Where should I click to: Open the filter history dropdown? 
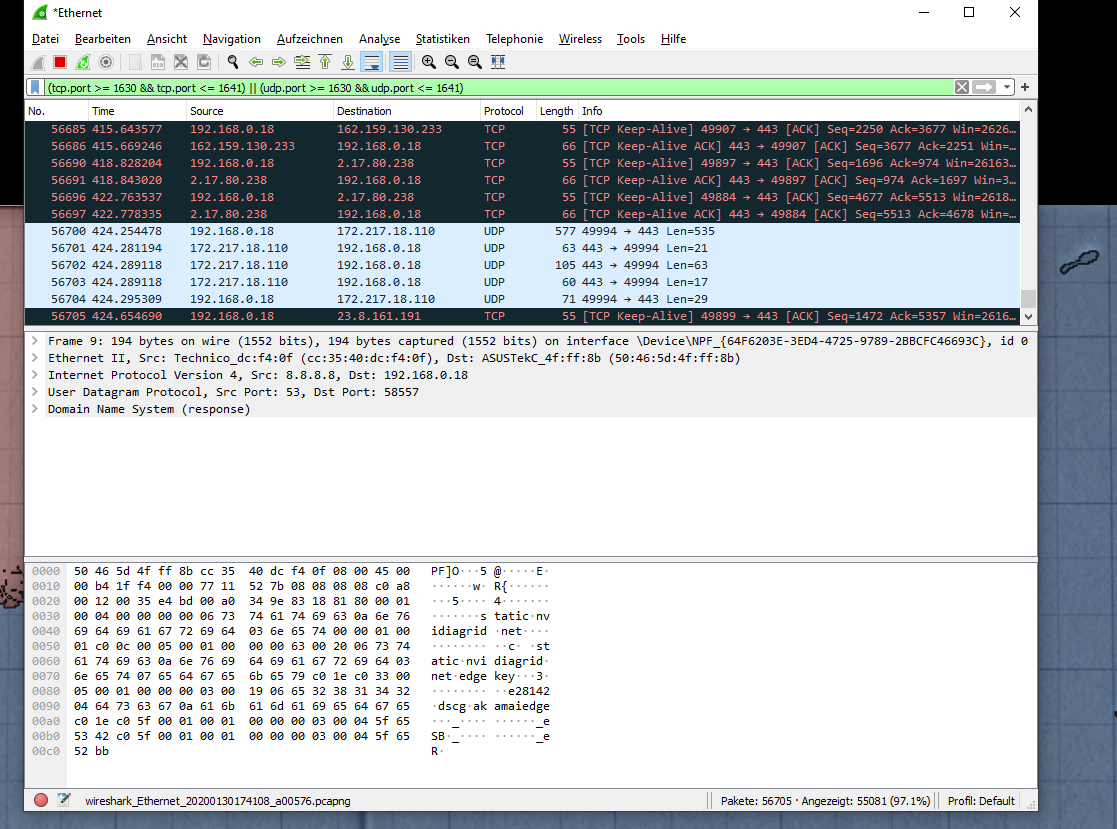point(1007,88)
